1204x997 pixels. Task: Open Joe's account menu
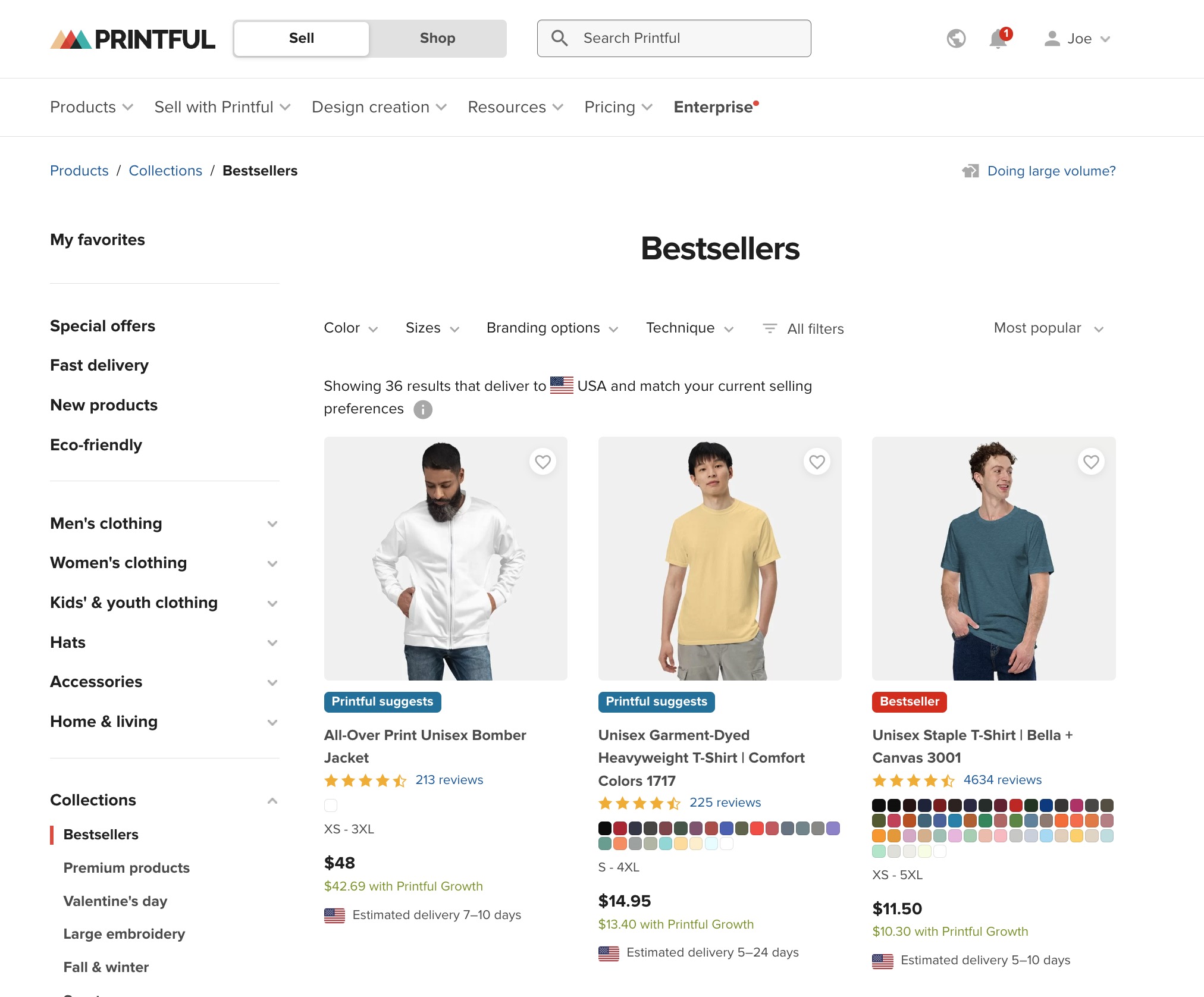[1078, 38]
